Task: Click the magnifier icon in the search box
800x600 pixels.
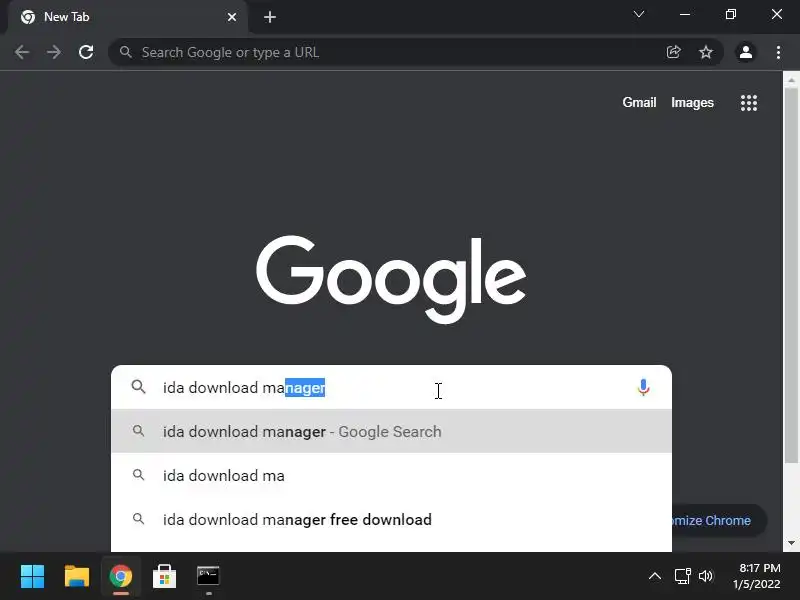Action: point(138,387)
